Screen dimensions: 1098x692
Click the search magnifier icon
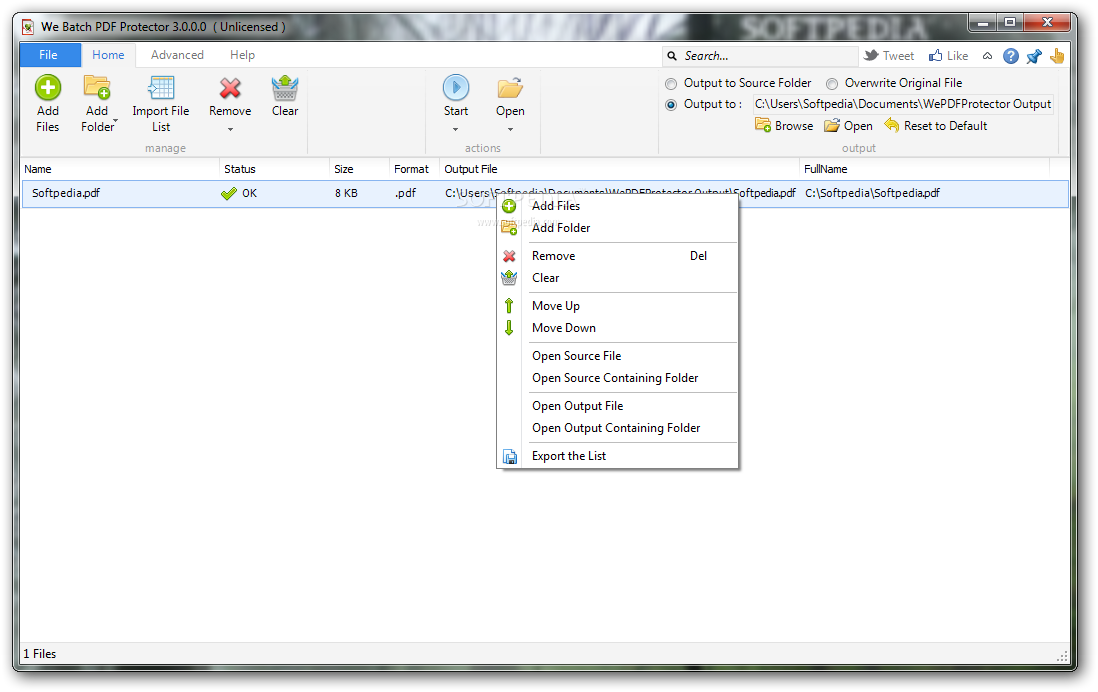click(x=672, y=56)
